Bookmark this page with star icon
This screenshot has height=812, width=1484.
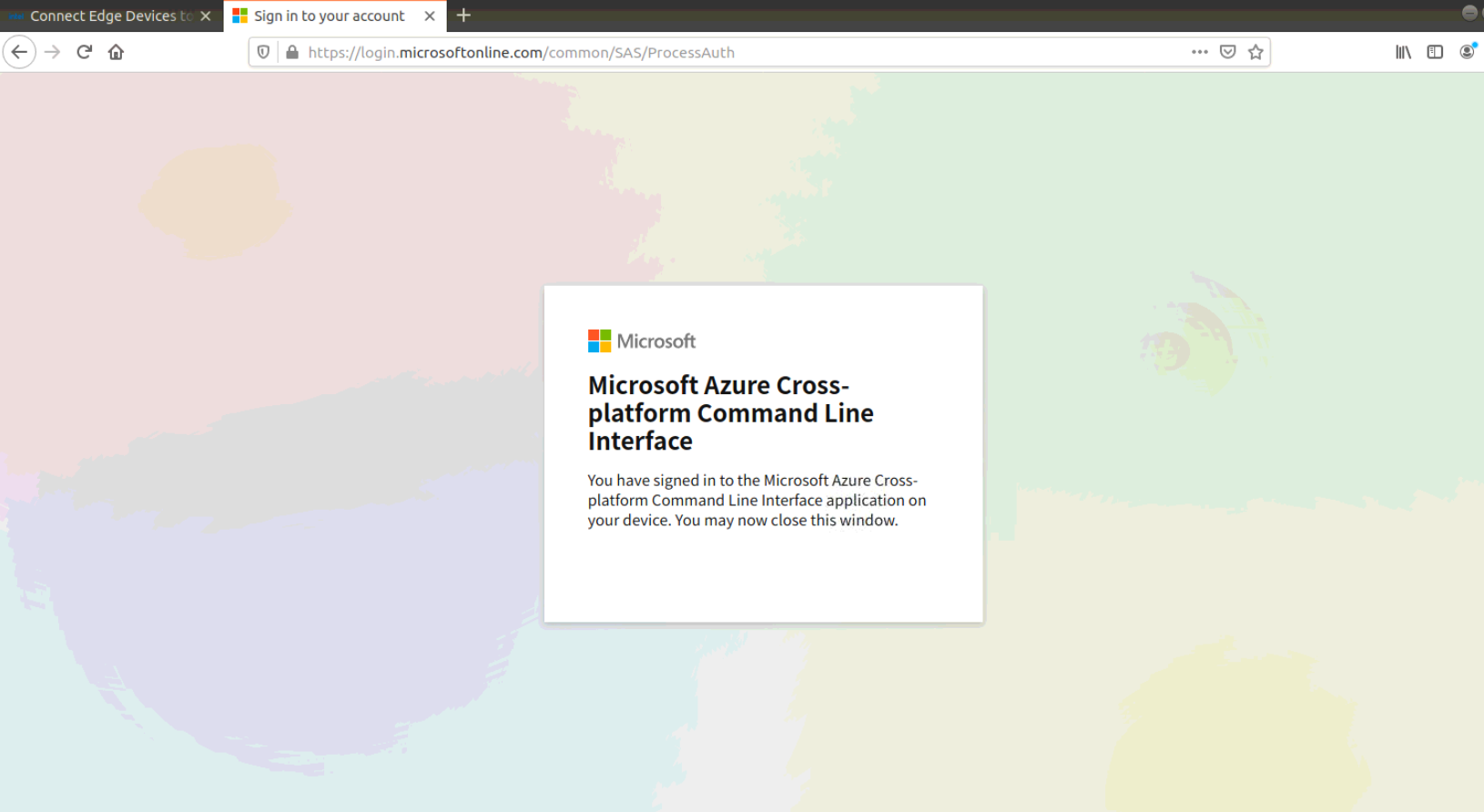pos(1256,52)
